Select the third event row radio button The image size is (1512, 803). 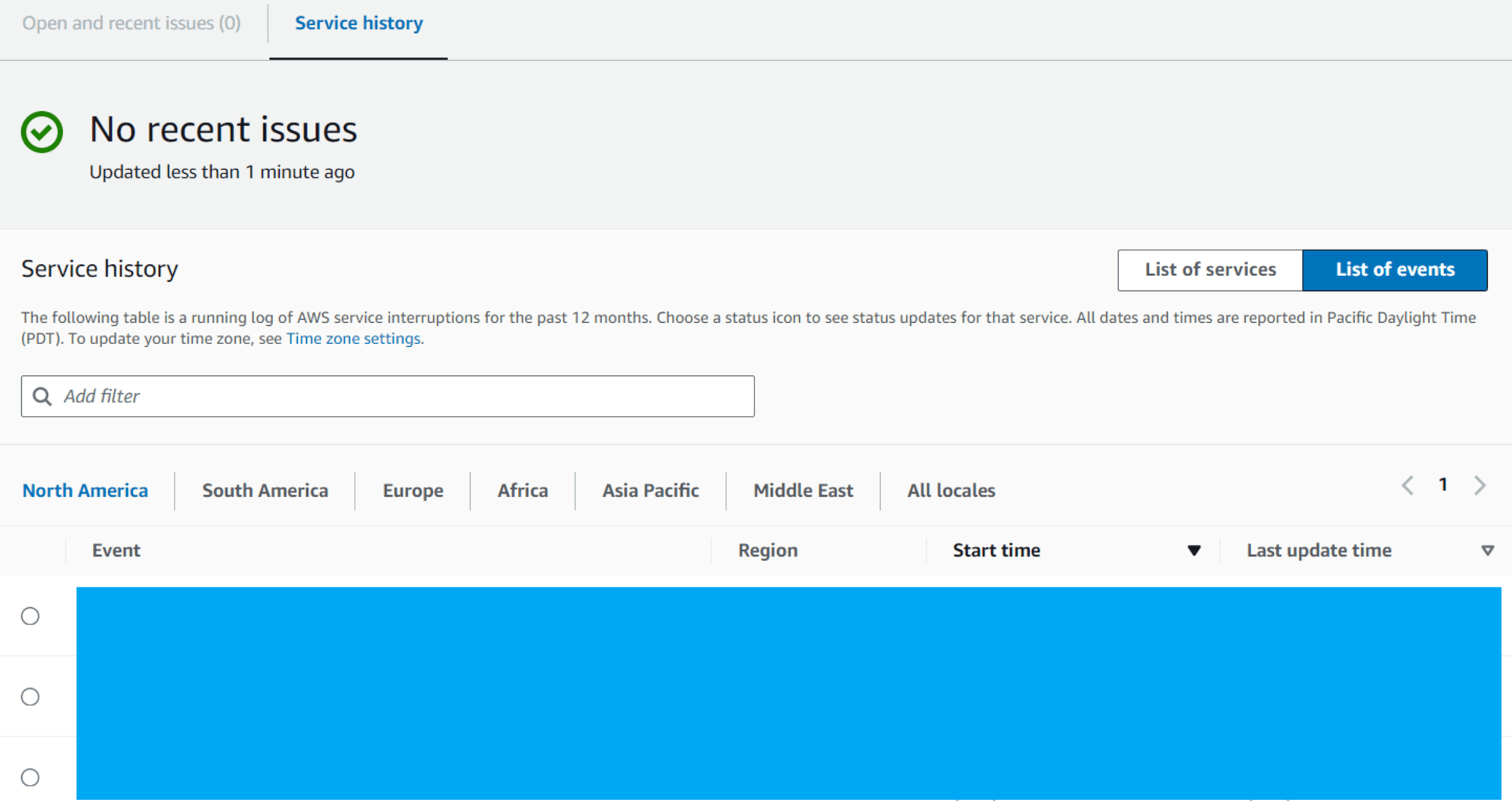30,777
